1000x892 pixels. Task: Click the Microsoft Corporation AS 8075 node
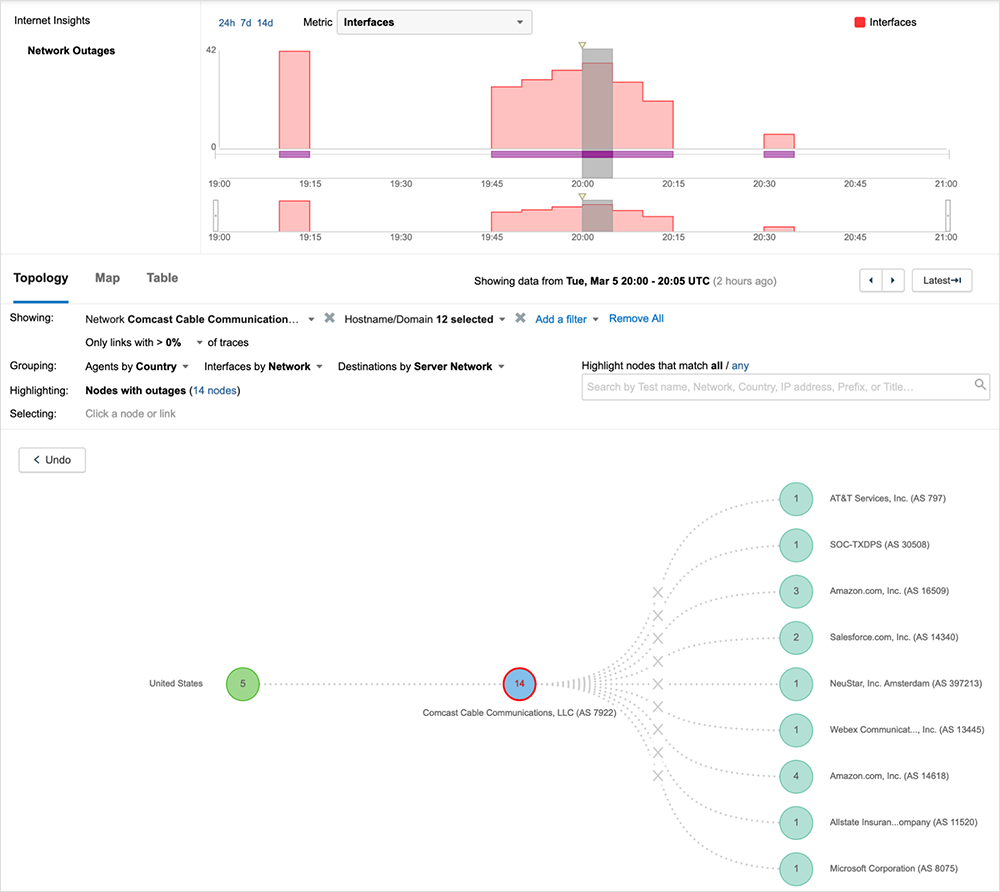point(796,867)
